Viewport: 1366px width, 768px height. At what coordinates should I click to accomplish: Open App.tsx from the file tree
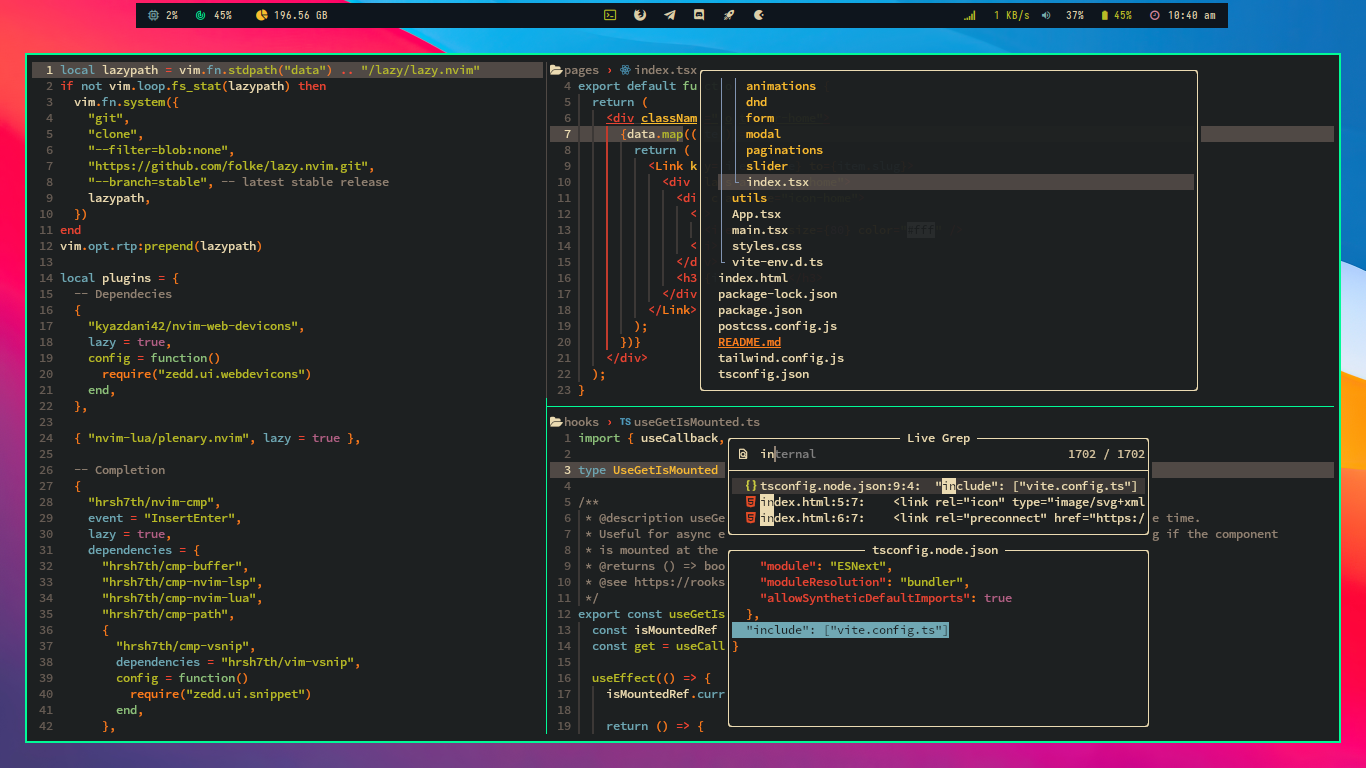point(756,214)
